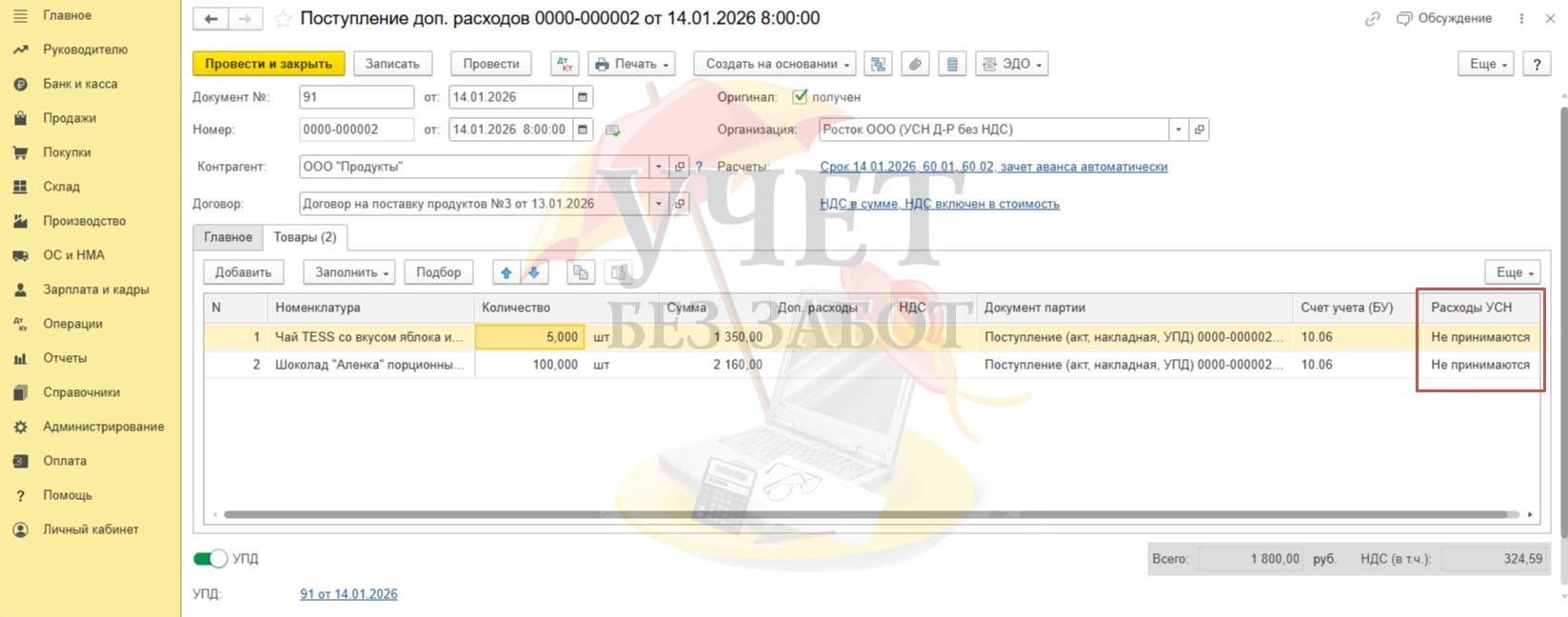Copy selected rows icon in table toolbar
Viewport: 1568px width, 617px height.
point(580,272)
